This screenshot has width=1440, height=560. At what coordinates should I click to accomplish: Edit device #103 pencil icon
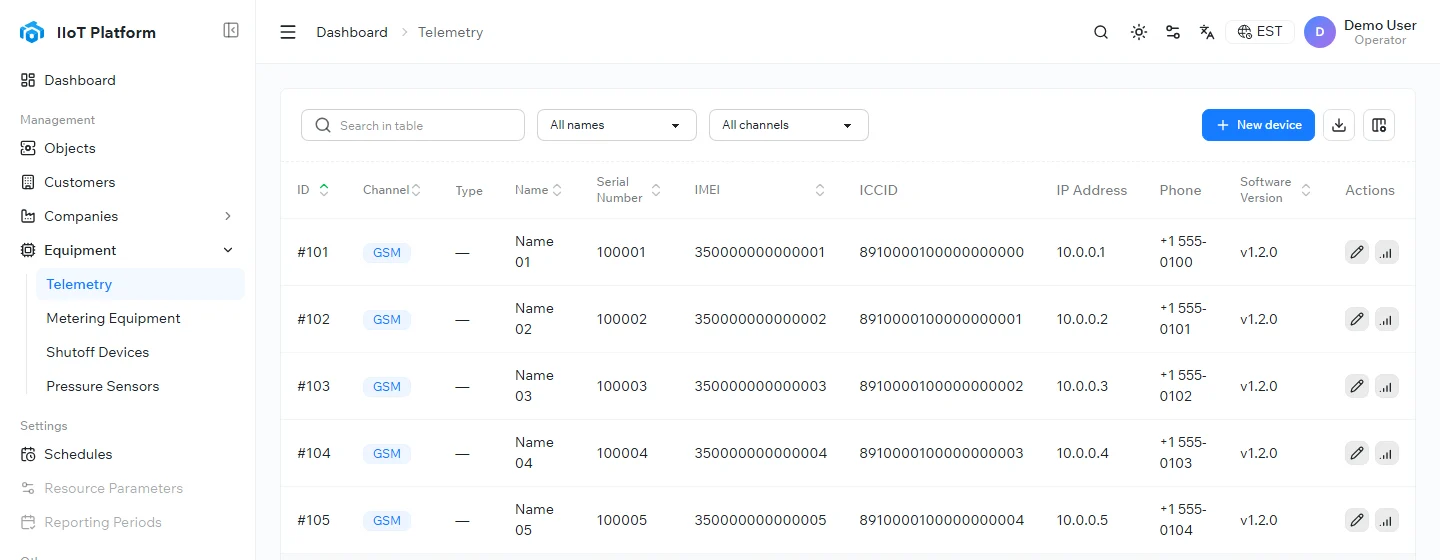click(x=1357, y=386)
